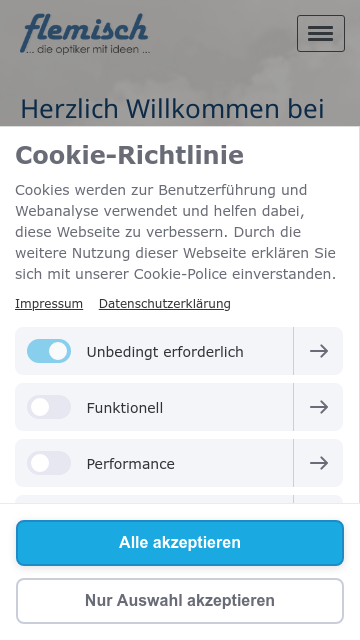Click the Funktionell category label
The width and height of the screenshot is (360, 640).
124,408
